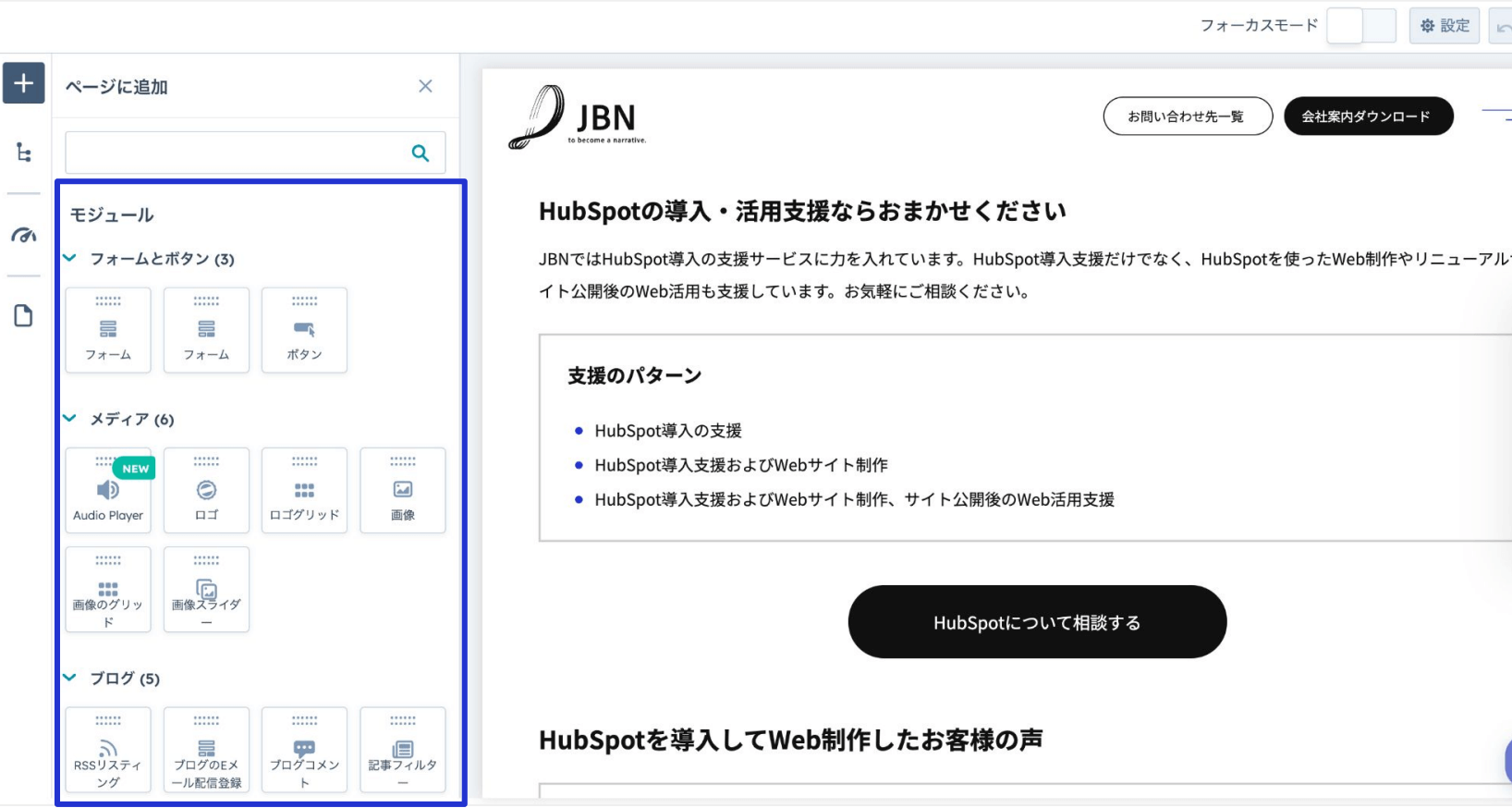Screen dimensions: 1512x808
Task: Select the second フォーム module card
Action: click(x=206, y=330)
